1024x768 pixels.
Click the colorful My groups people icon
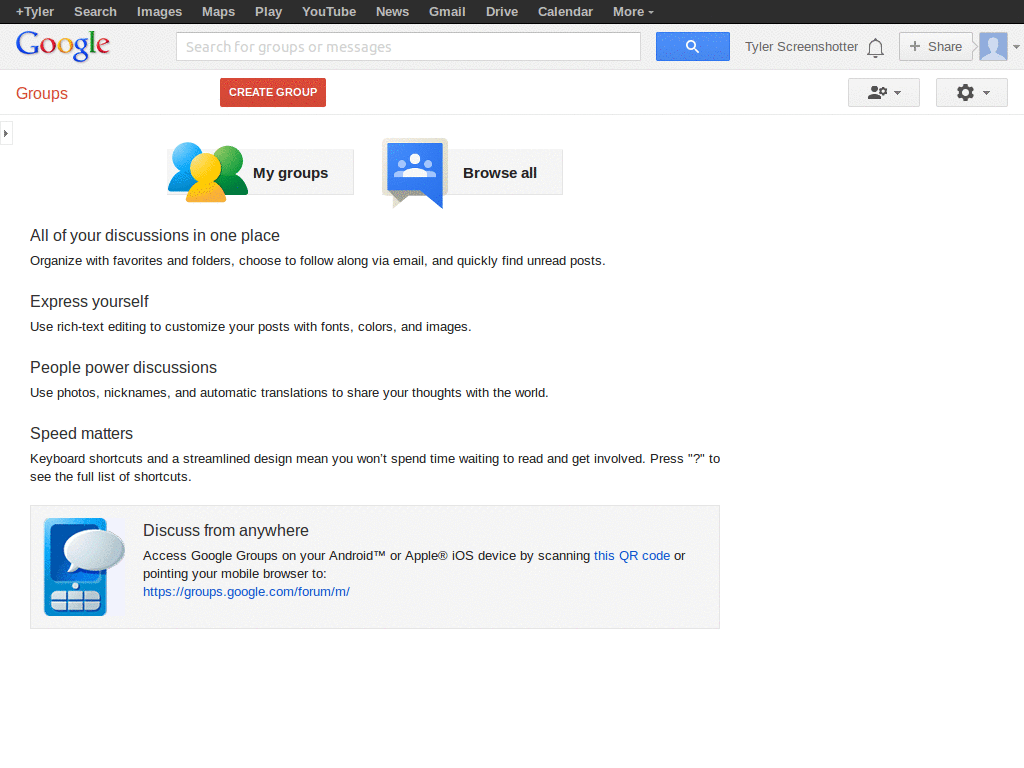tap(208, 172)
